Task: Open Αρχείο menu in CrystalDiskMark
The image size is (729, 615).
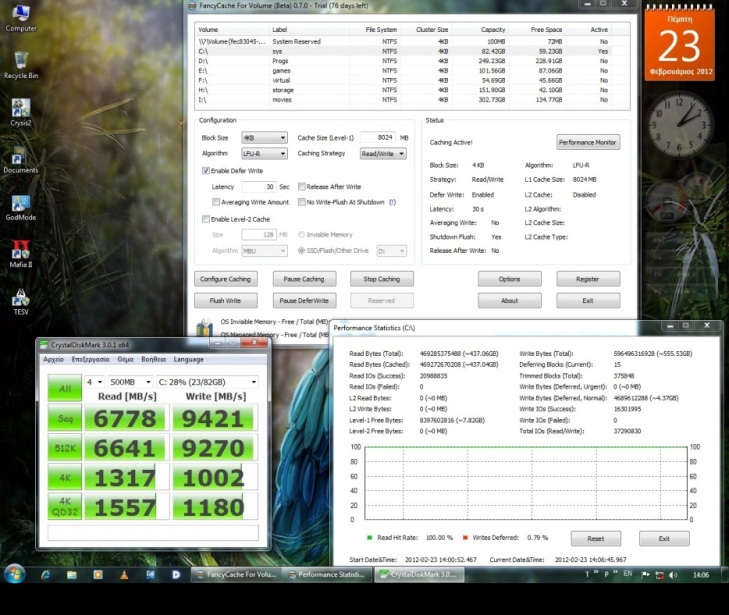Action: click(53, 359)
